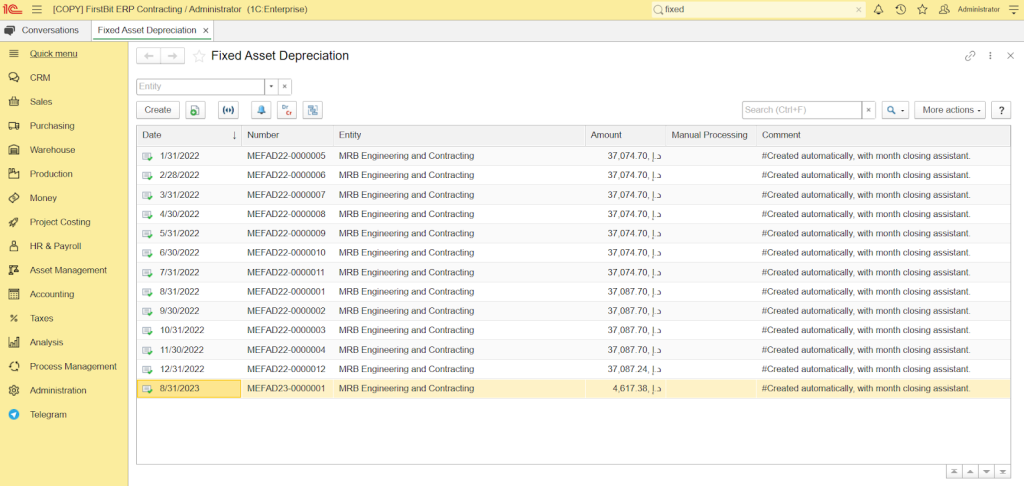Open the Accounting section
The height and width of the screenshot is (486, 1024).
pos(52,294)
